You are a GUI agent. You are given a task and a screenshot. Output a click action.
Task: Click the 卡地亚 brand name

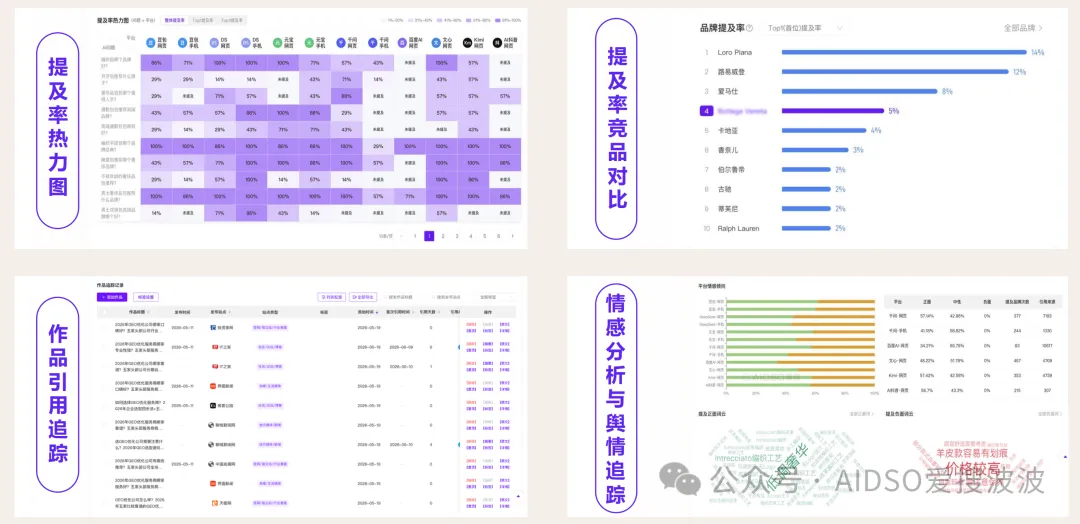[x=727, y=130]
